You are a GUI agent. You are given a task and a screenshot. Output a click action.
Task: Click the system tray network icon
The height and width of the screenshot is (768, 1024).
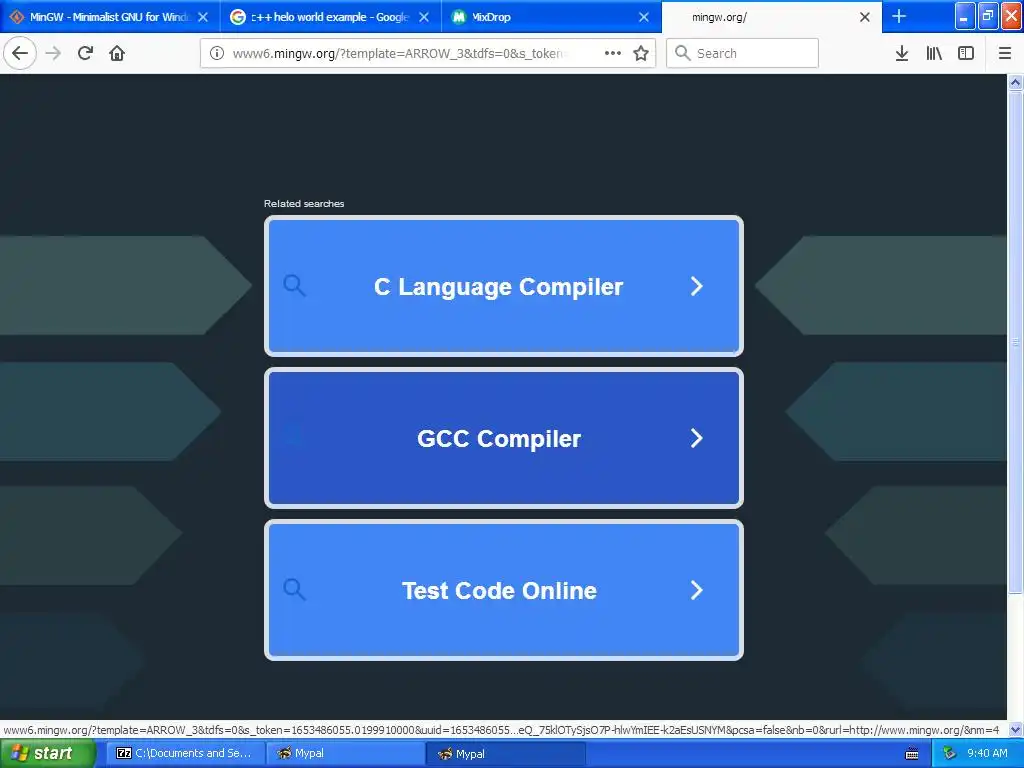(949, 754)
